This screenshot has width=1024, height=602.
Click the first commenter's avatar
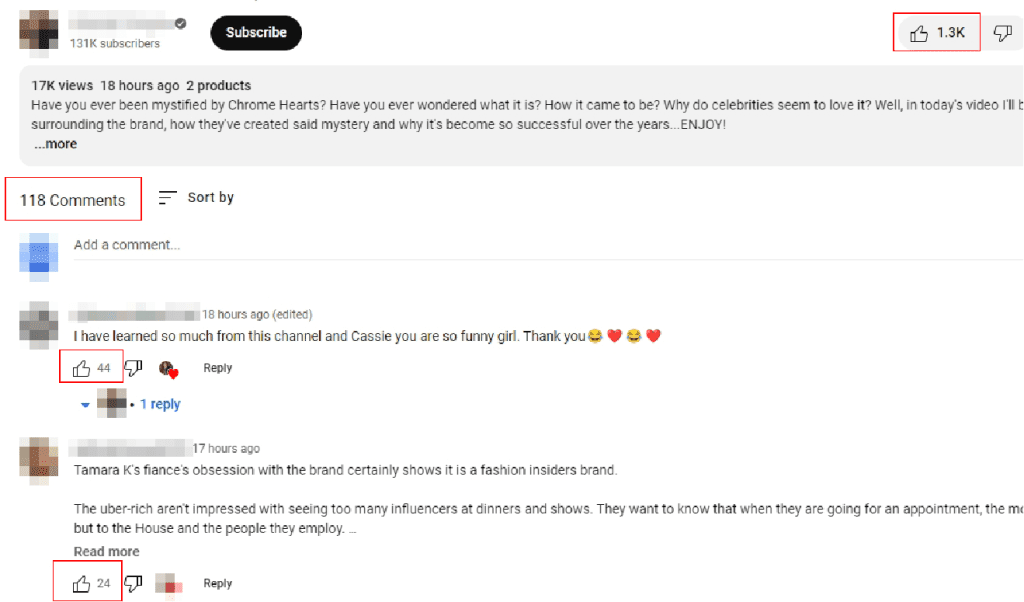(x=40, y=326)
